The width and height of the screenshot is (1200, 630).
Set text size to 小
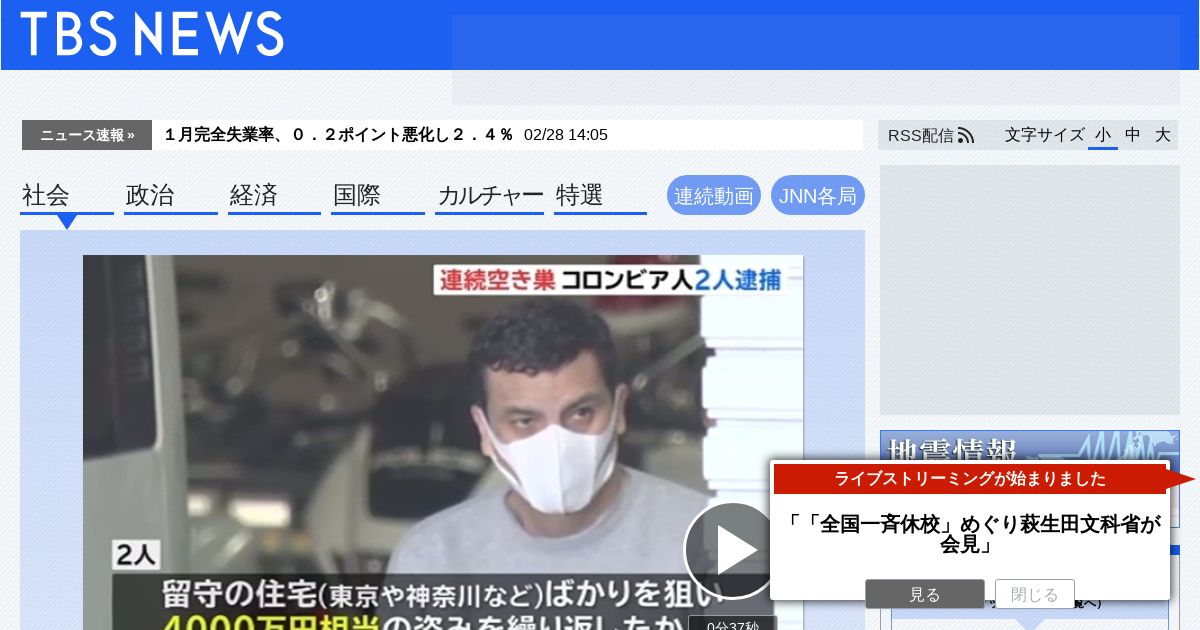pyautogui.click(x=1103, y=135)
